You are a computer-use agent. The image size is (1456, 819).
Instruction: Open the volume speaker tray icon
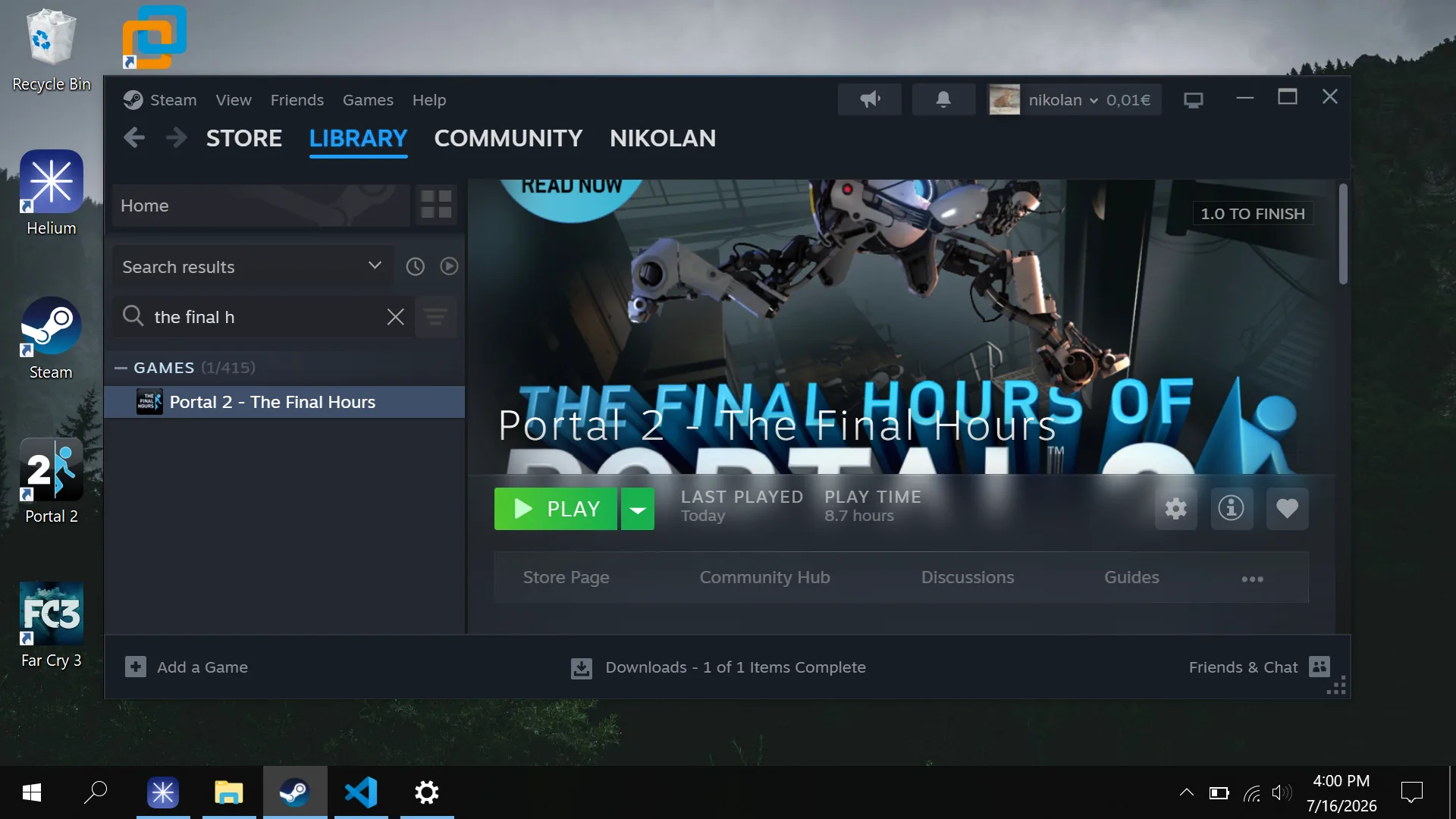(x=1282, y=793)
